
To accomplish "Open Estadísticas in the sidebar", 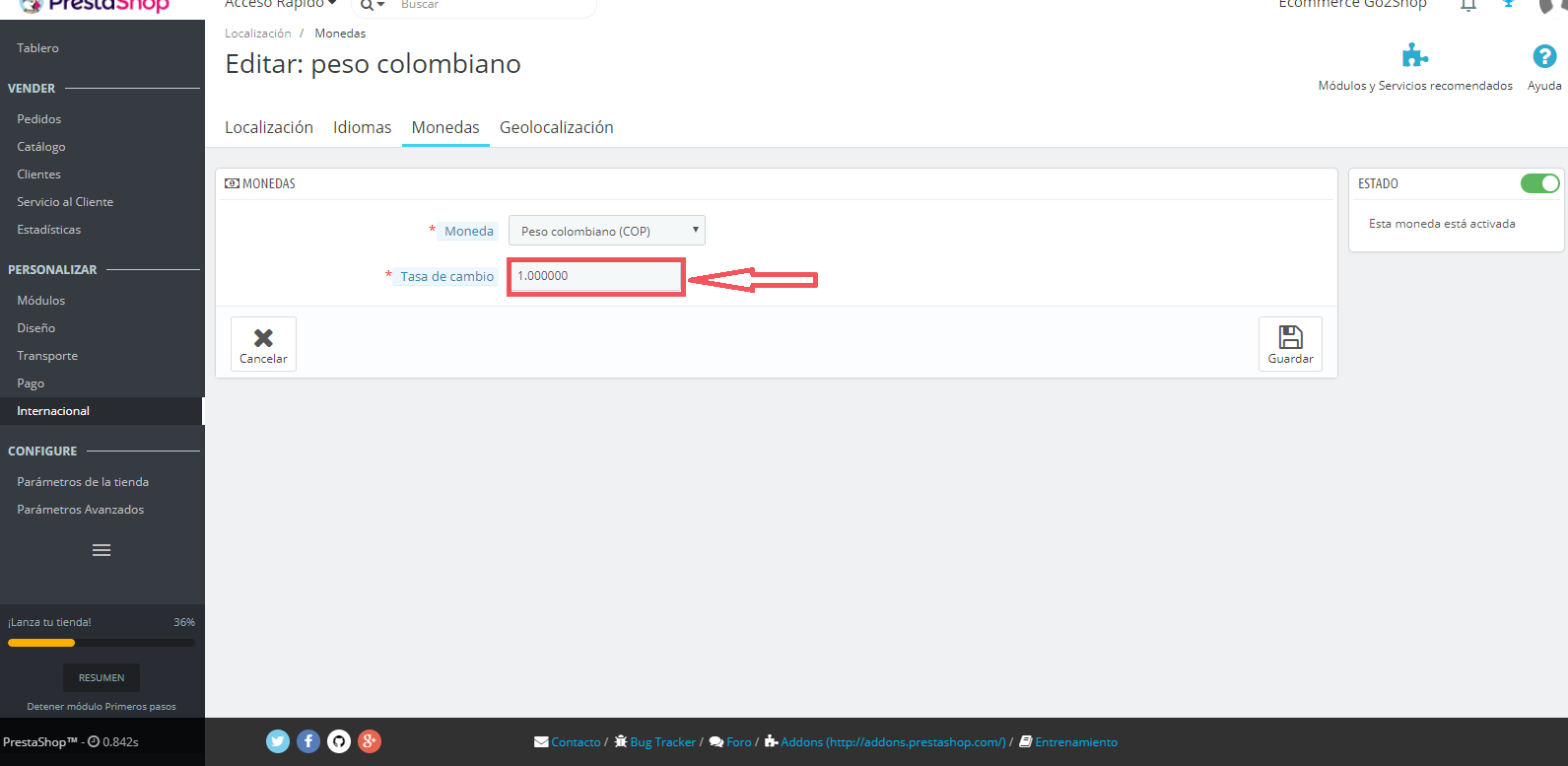I will pos(48,229).
